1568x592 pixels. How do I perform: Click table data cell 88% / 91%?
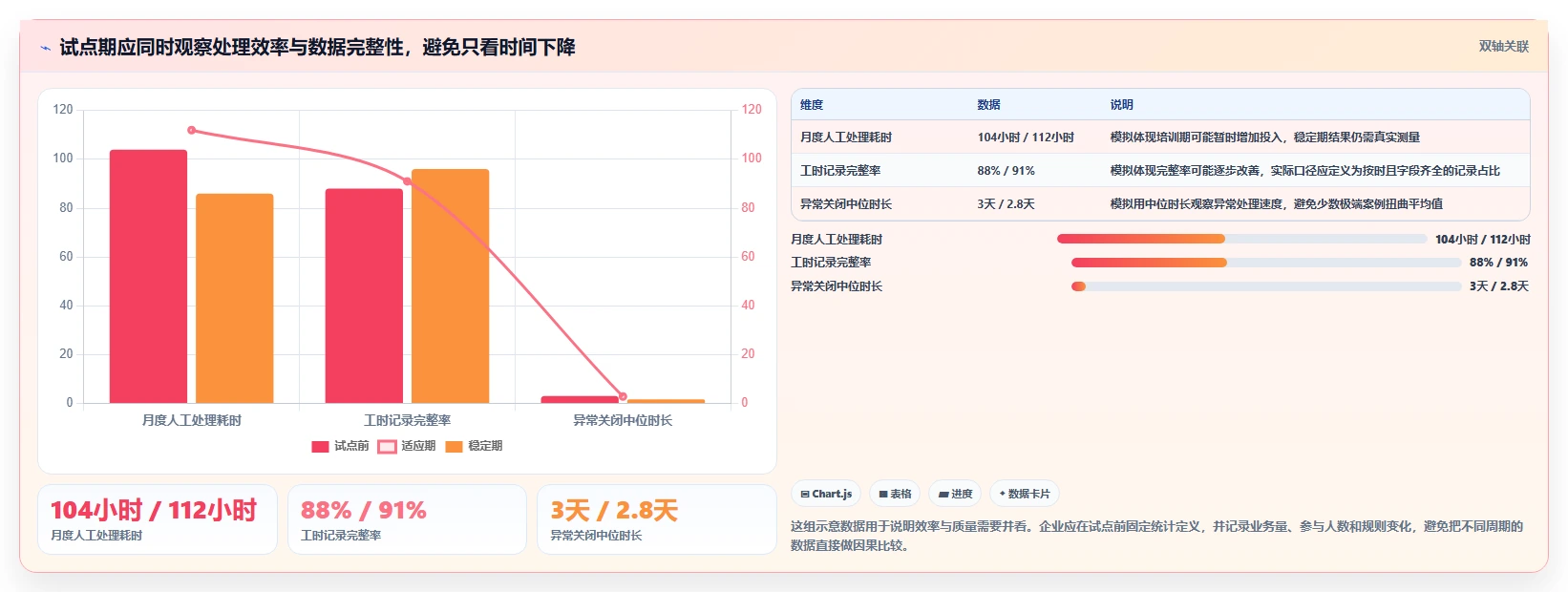pos(1006,171)
